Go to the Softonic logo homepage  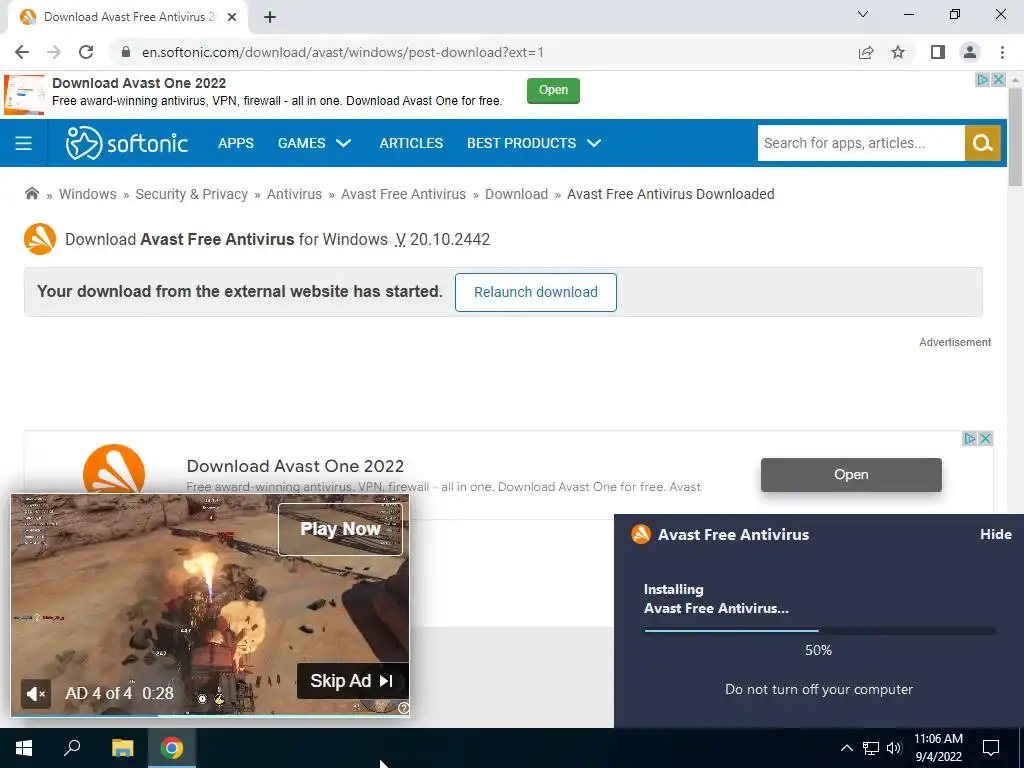[127, 143]
